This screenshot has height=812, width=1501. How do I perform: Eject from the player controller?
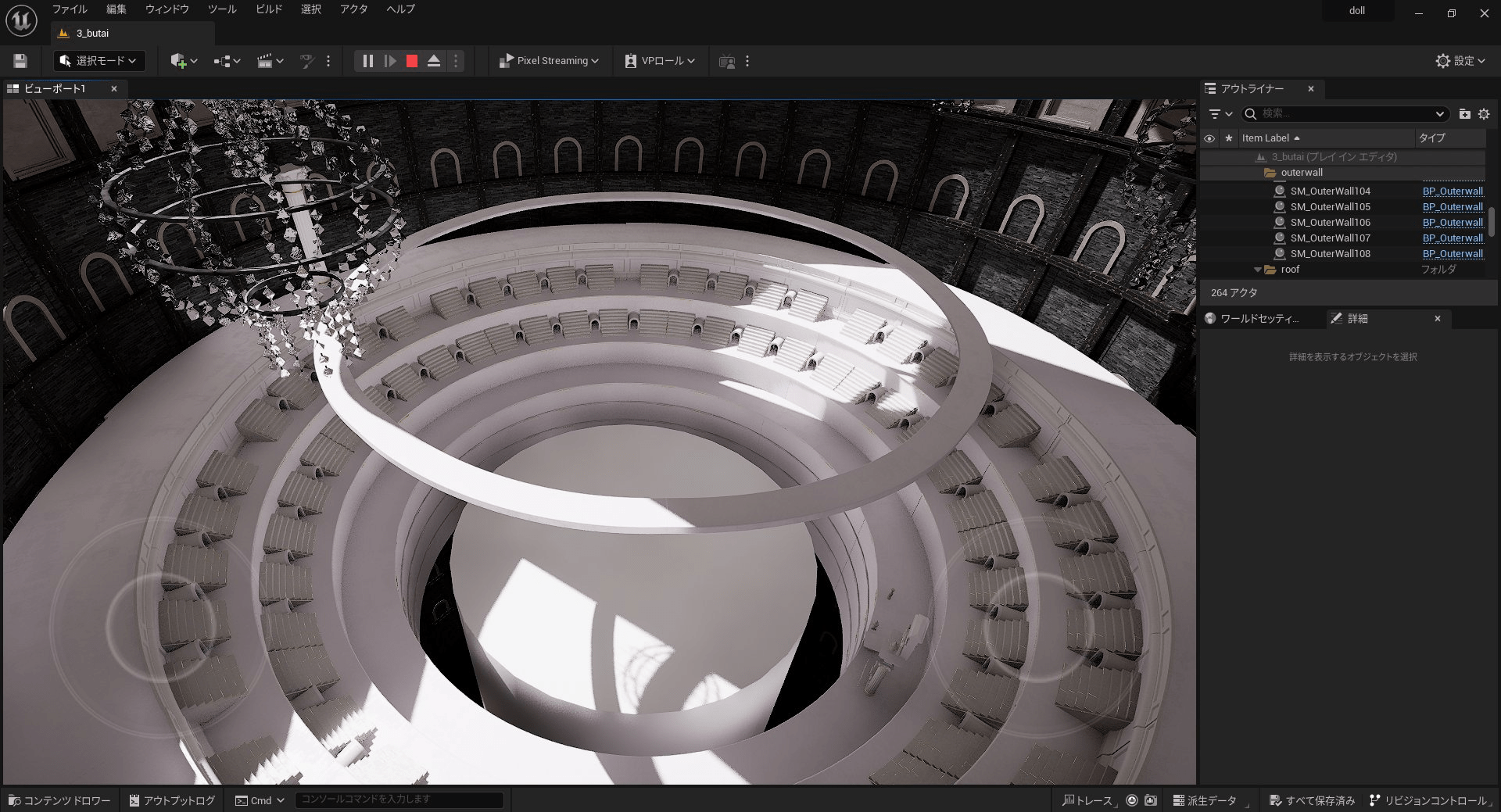pyautogui.click(x=434, y=61)
